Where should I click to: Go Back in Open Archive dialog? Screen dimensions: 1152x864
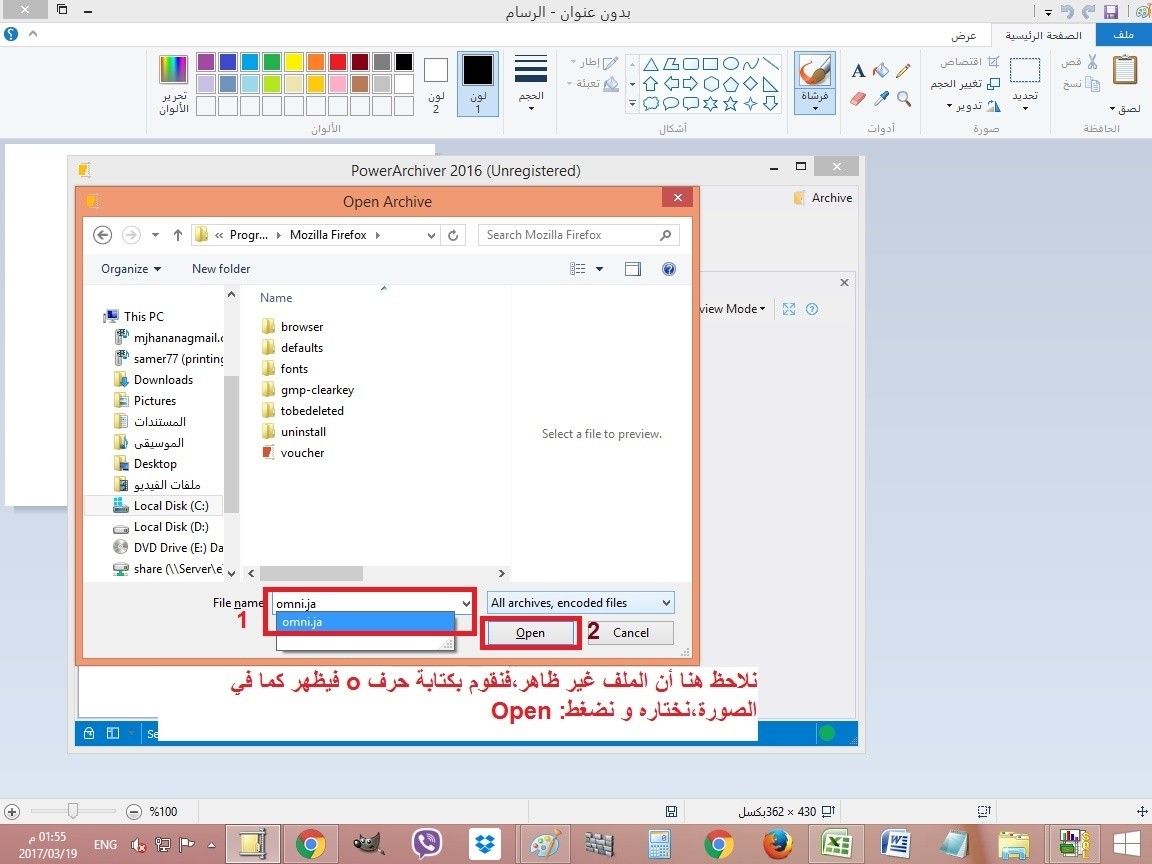(x=103, y=235)
